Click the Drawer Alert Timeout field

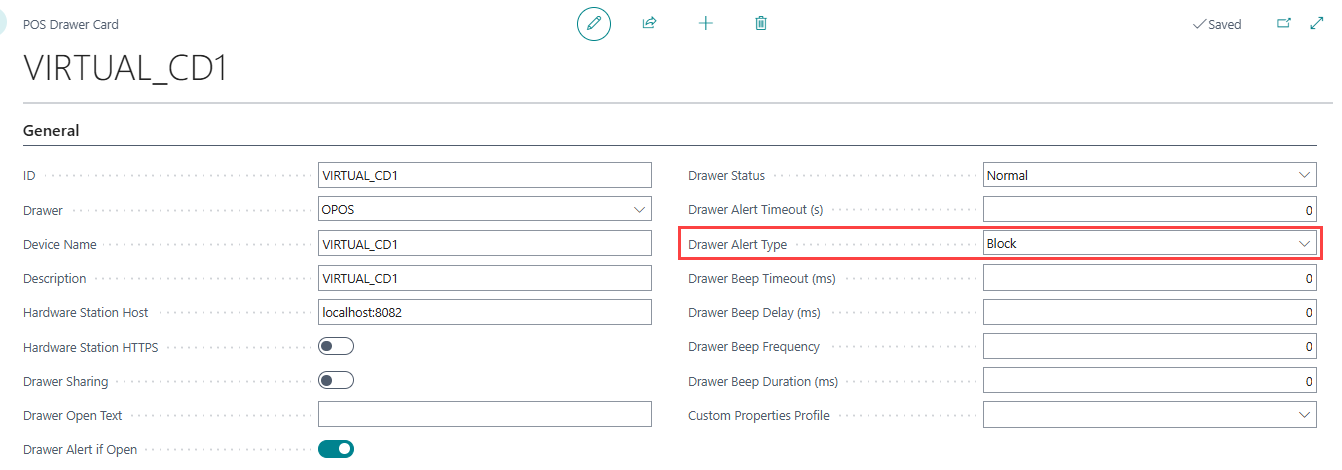1149,210
